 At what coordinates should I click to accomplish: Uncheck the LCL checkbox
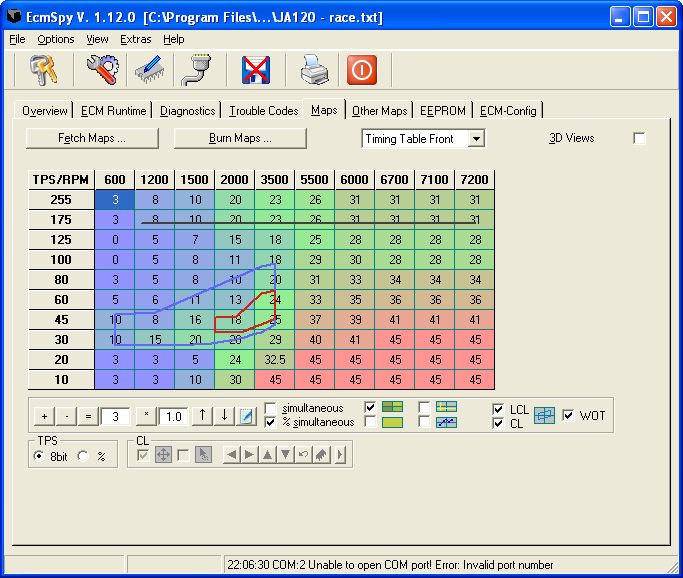click(499, 409)
